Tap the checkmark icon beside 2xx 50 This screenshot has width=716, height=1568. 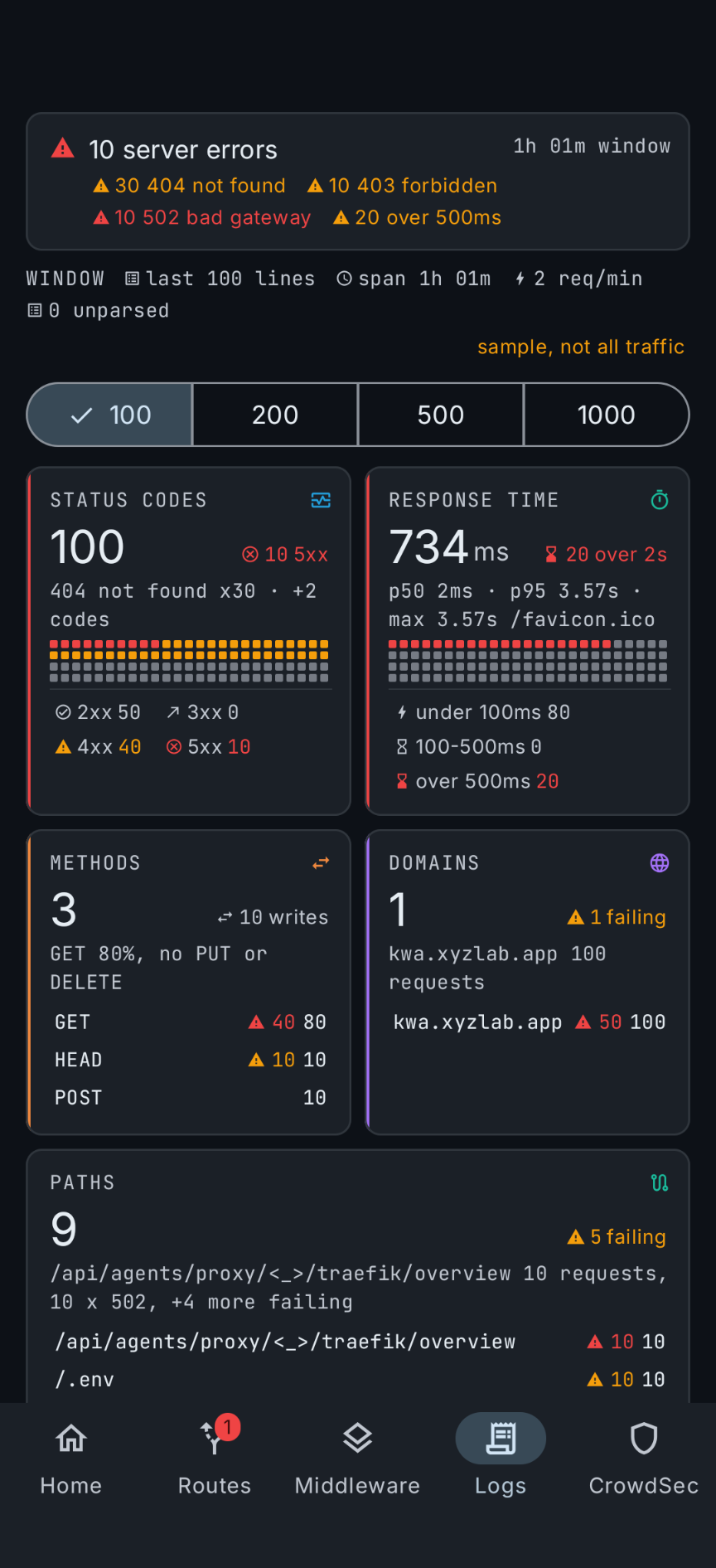(x=63, y=712)
